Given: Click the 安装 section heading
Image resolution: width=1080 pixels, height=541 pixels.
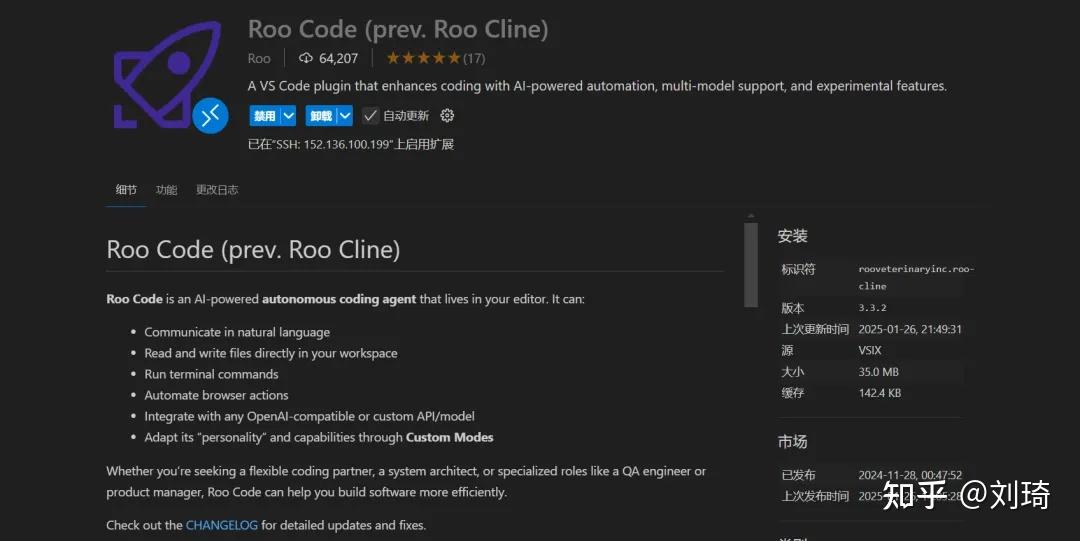Looking at the screenshot, I should [792, 236].
